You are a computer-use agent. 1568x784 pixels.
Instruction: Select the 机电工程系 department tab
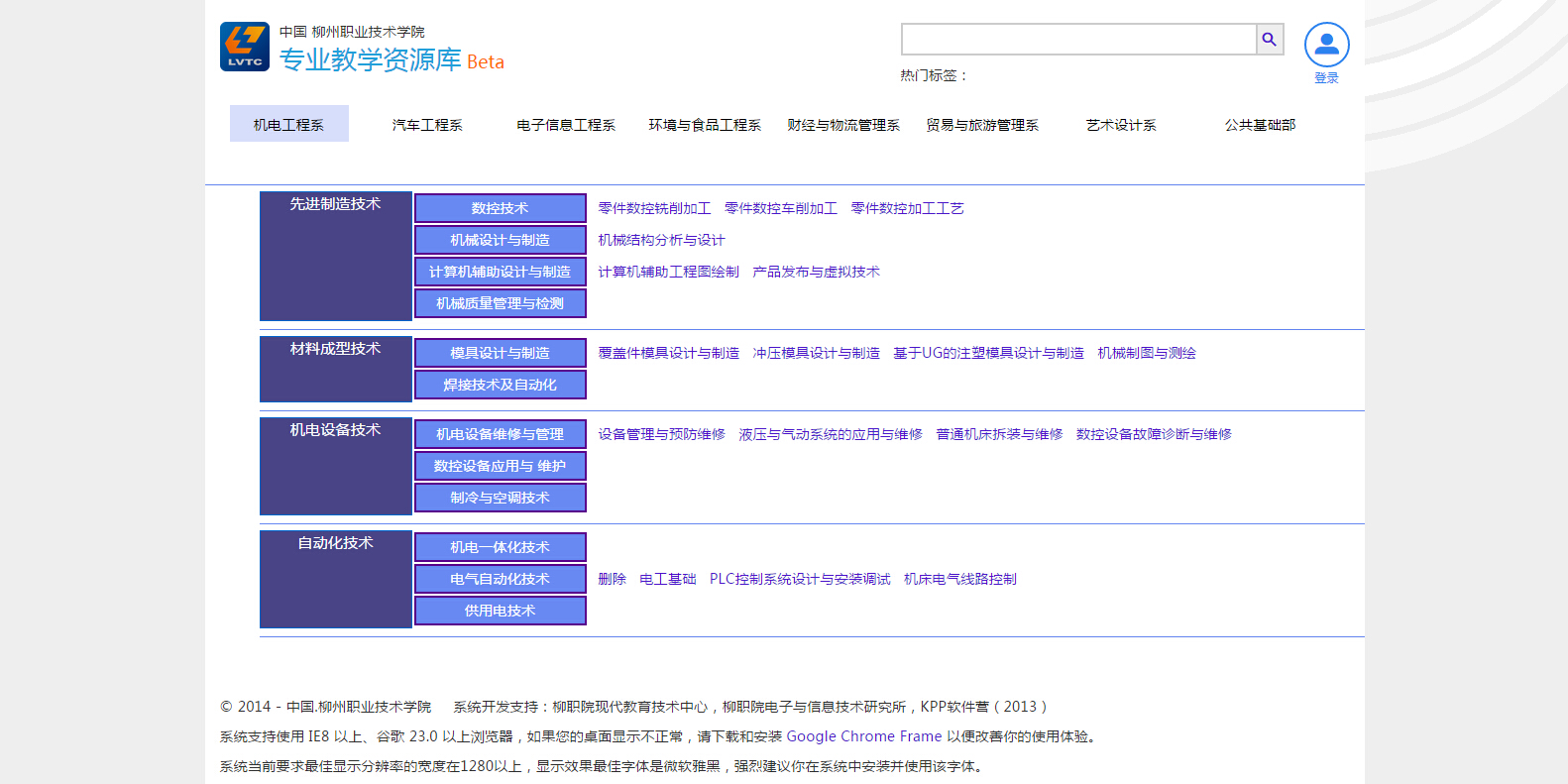[288, 125]
